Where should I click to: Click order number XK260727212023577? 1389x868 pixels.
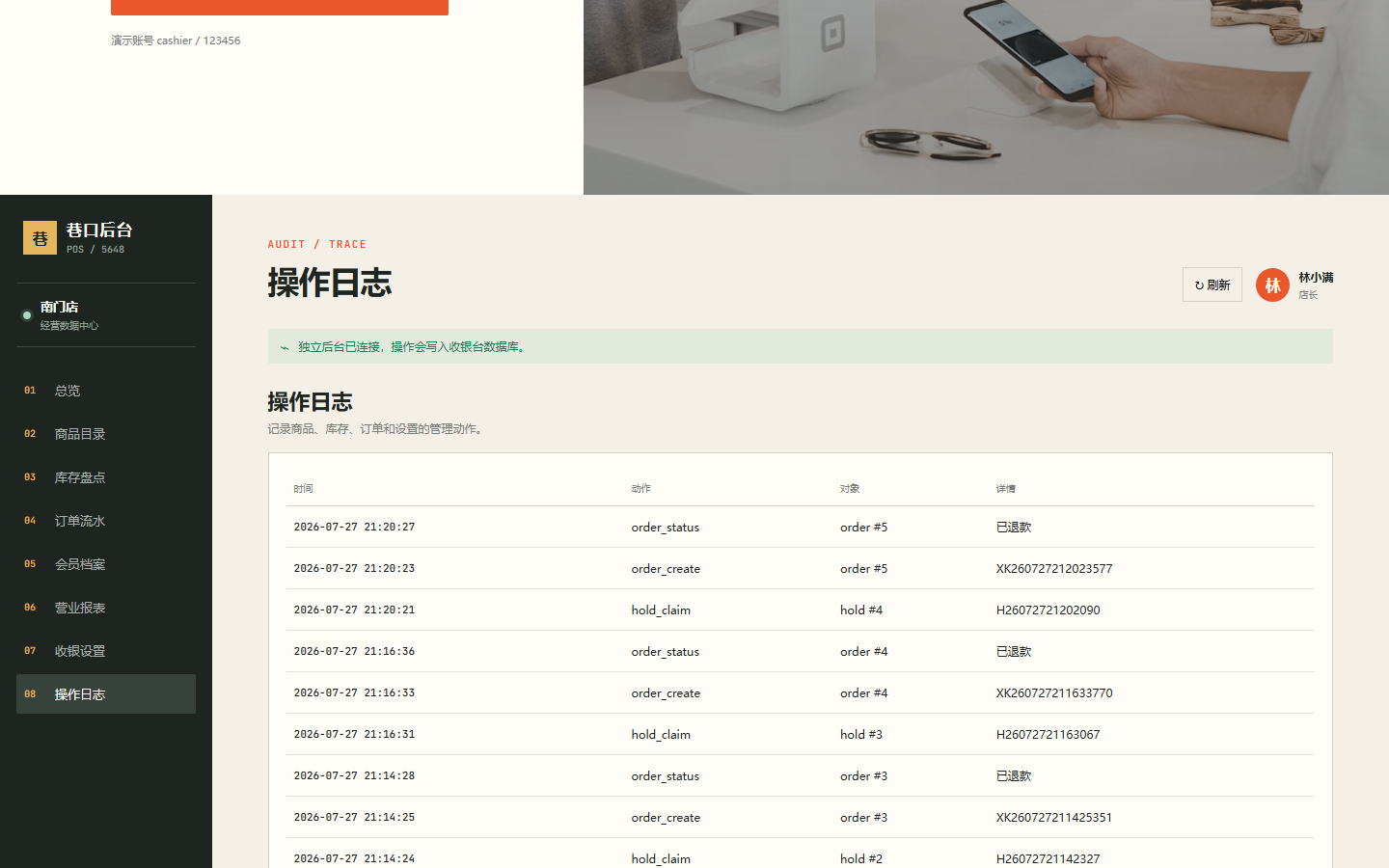point(1054,569)
